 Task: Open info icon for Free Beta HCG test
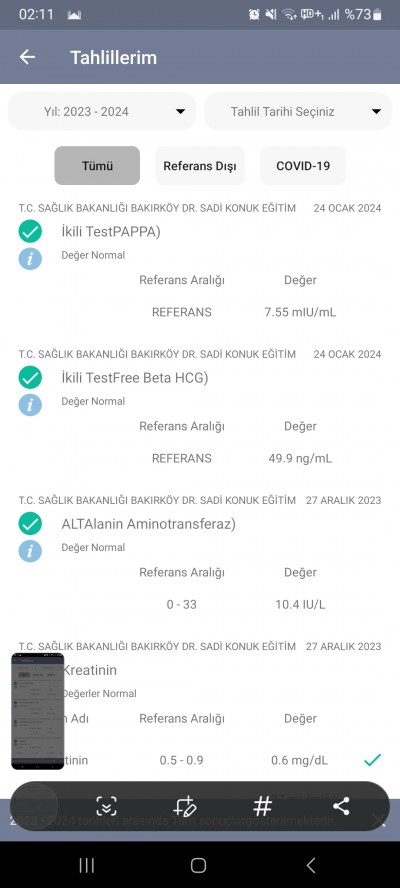pyautogui.click(x=30, y=405)
